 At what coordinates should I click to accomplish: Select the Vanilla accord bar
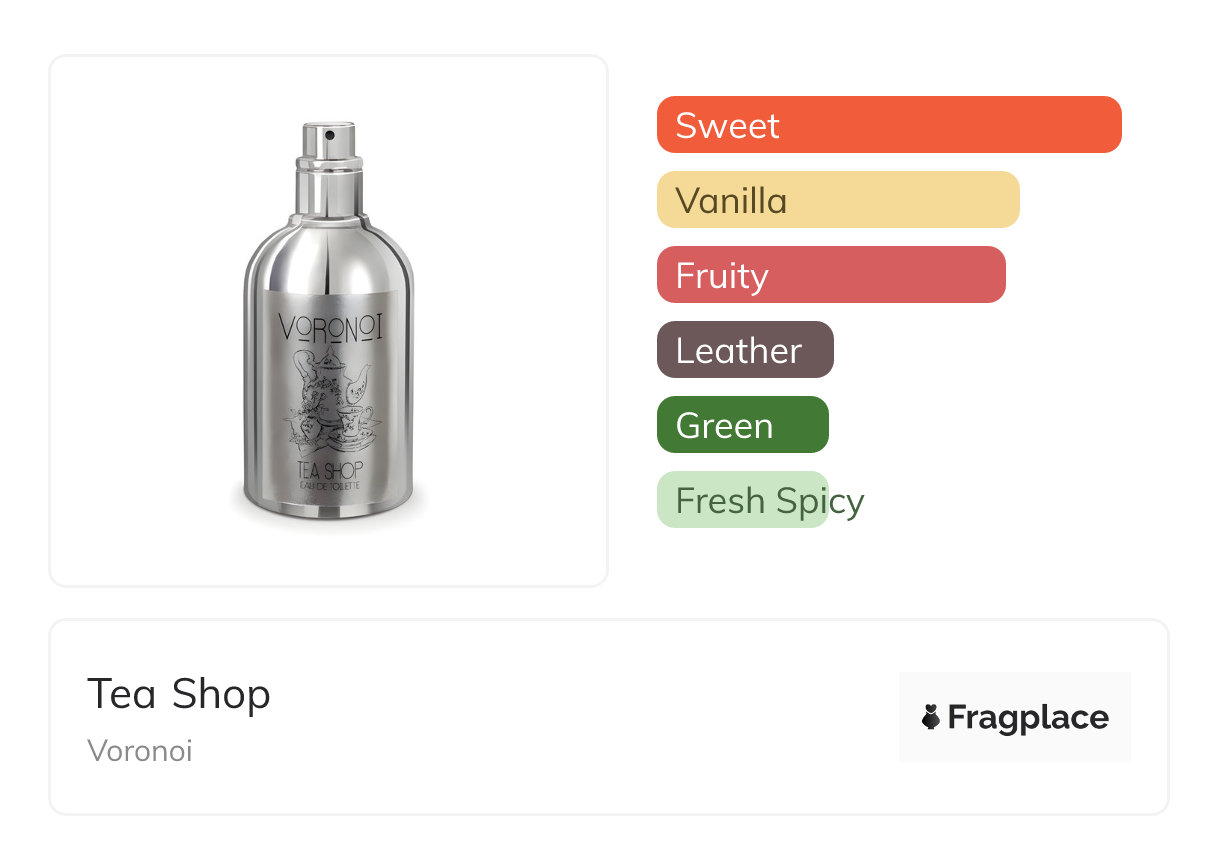[837, 200]
